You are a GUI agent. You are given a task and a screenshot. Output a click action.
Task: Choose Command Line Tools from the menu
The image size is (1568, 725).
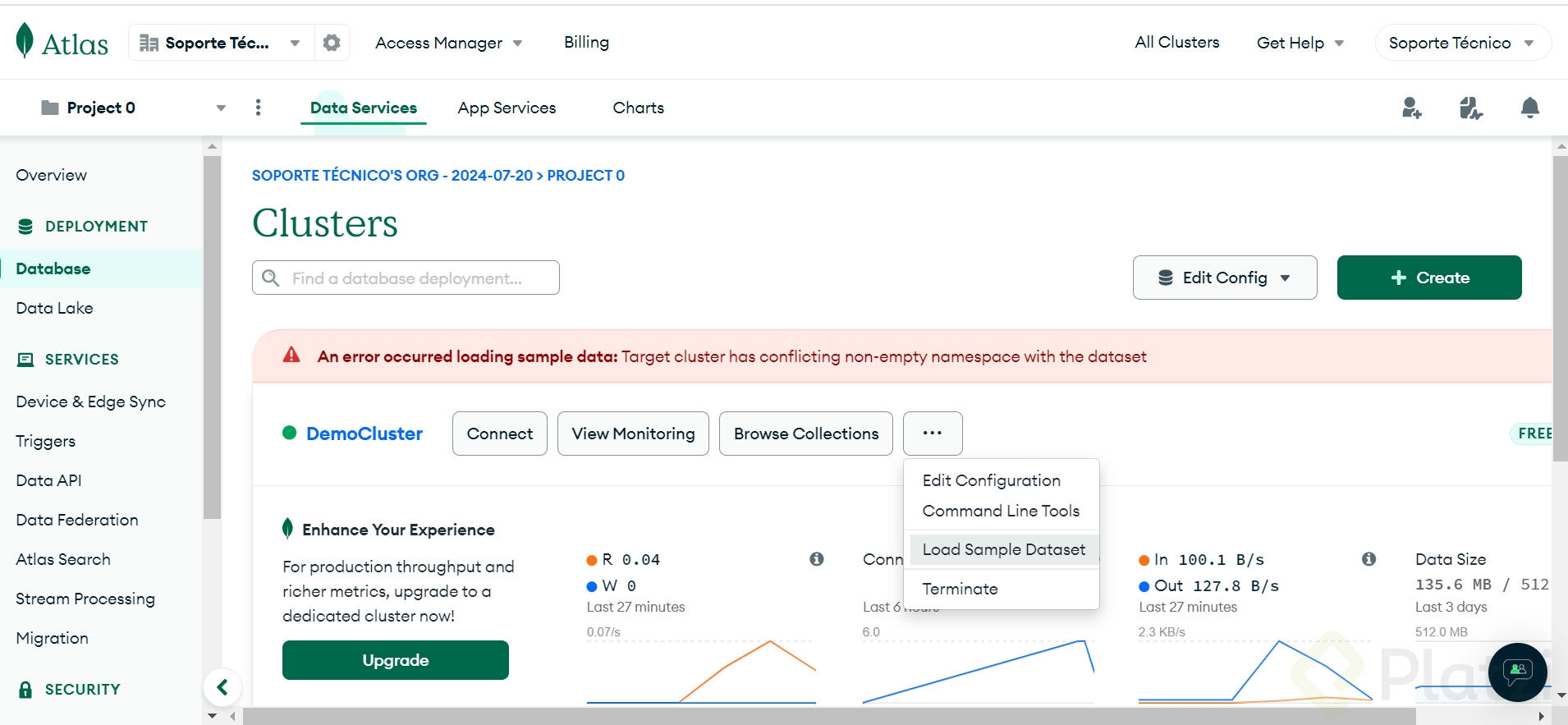(x=1001, y=511)
